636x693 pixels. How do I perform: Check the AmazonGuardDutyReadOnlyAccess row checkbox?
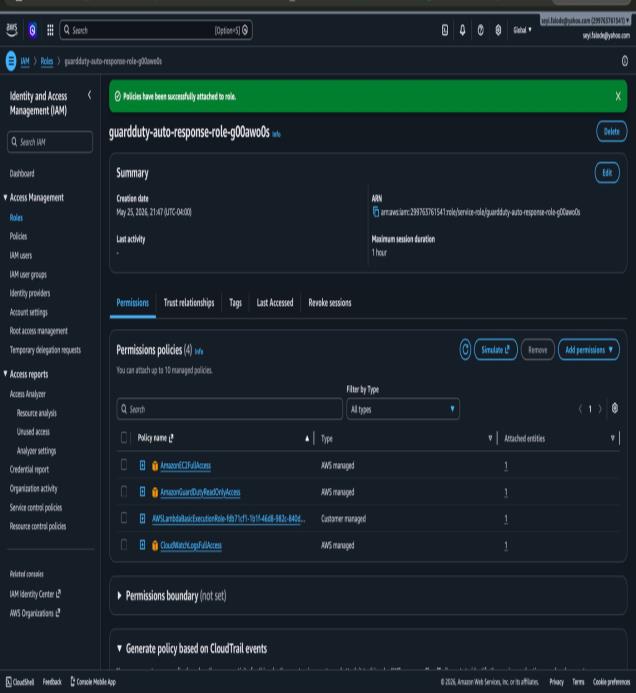[124, 491]
